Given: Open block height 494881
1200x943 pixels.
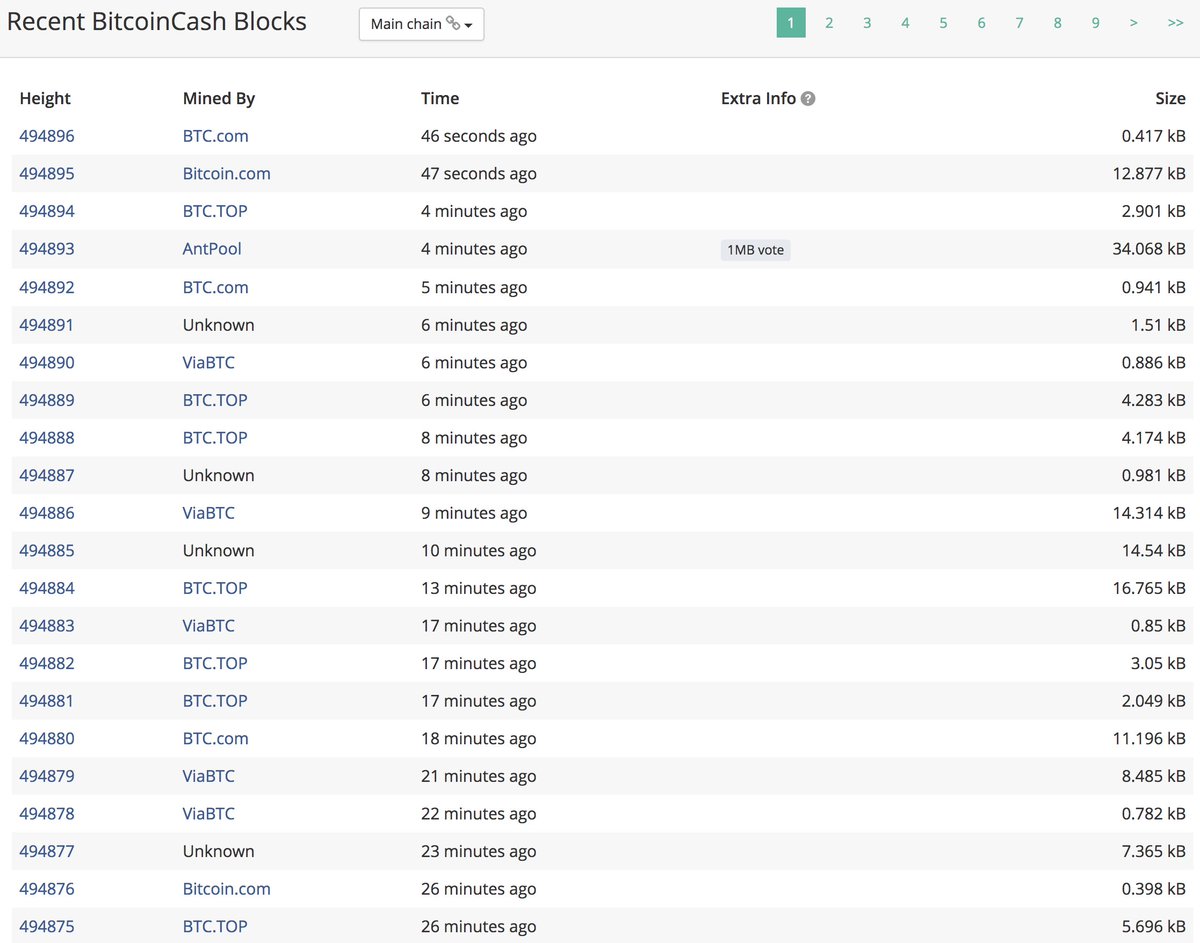Looking at the screenshot, I should coord(47,701).
